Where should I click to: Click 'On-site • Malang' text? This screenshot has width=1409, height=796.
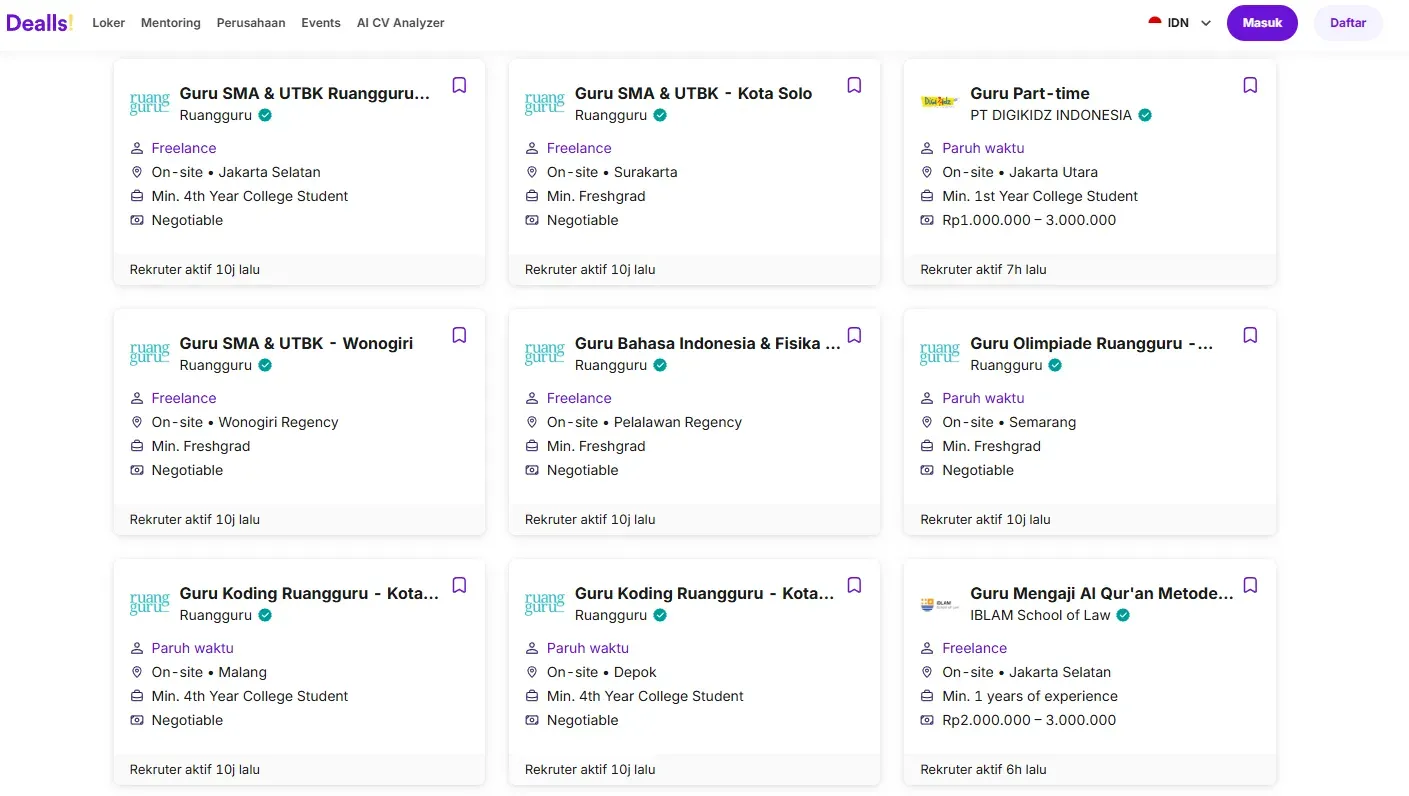pyautogui.click(x=209, y=672)
